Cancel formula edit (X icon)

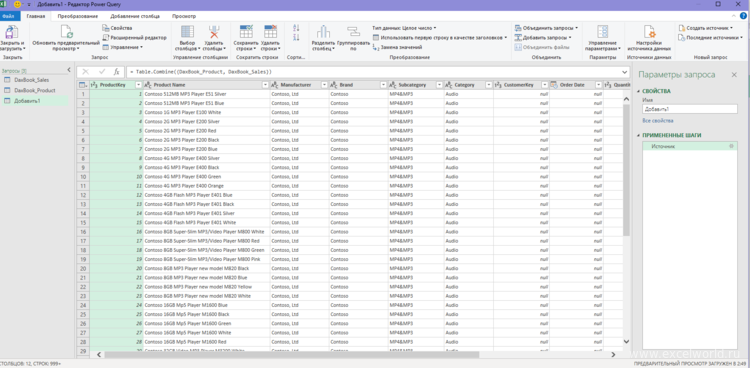(86, 72)
